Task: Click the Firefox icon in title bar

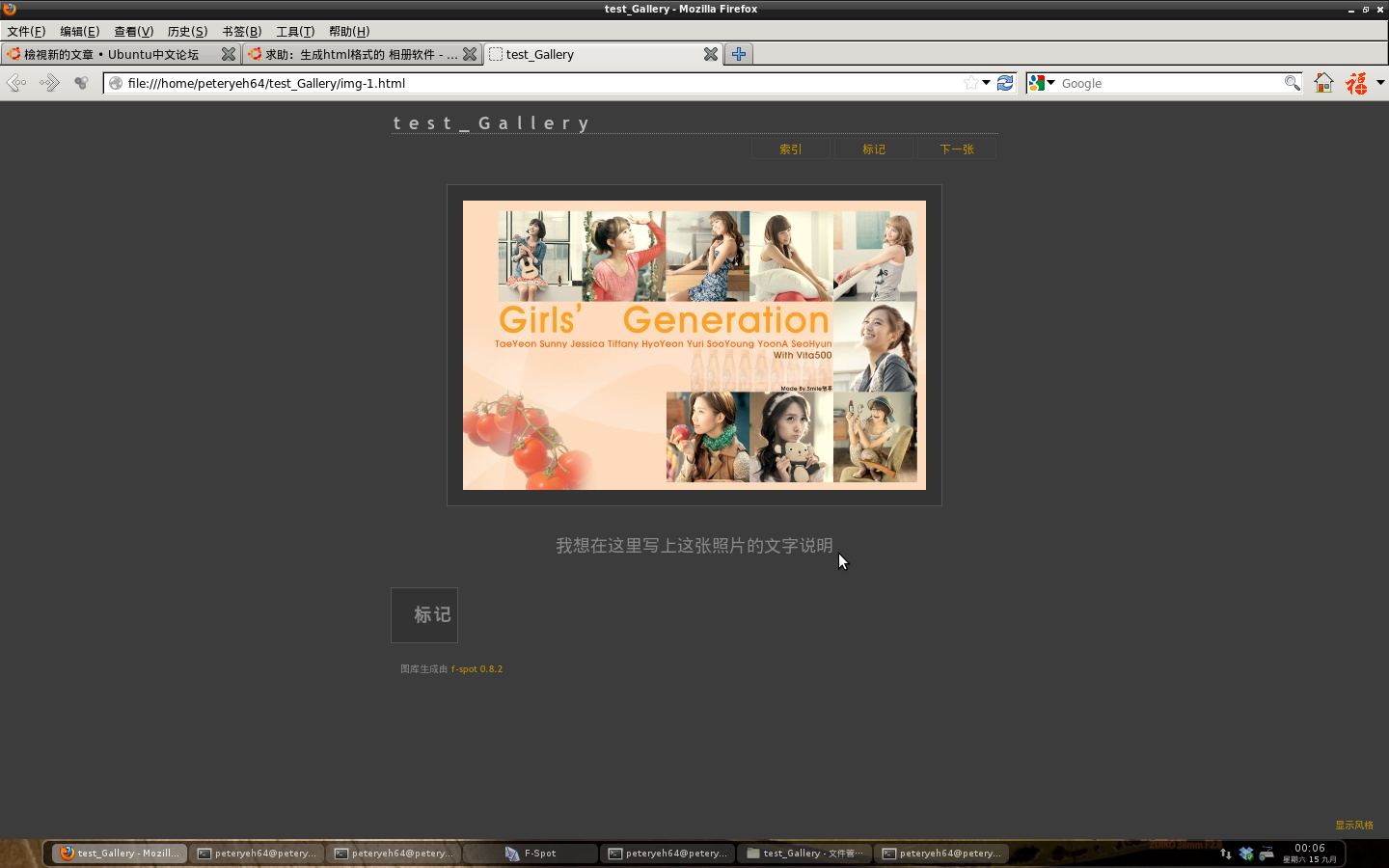Action: (10, 9)
